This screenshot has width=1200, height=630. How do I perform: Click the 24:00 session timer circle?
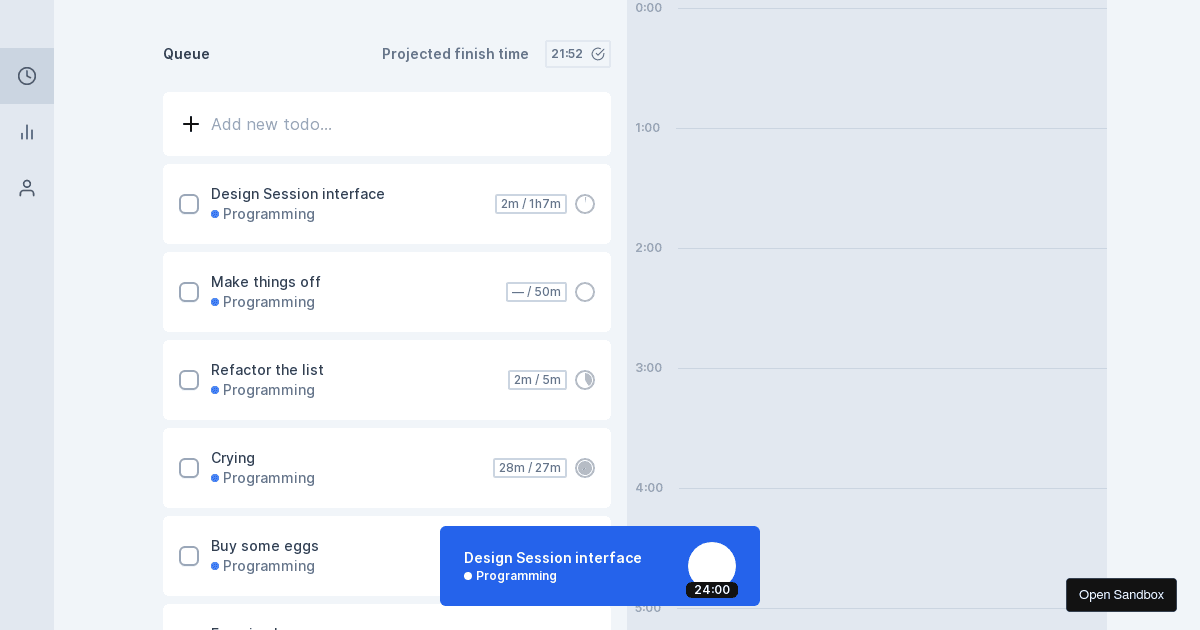712,567
